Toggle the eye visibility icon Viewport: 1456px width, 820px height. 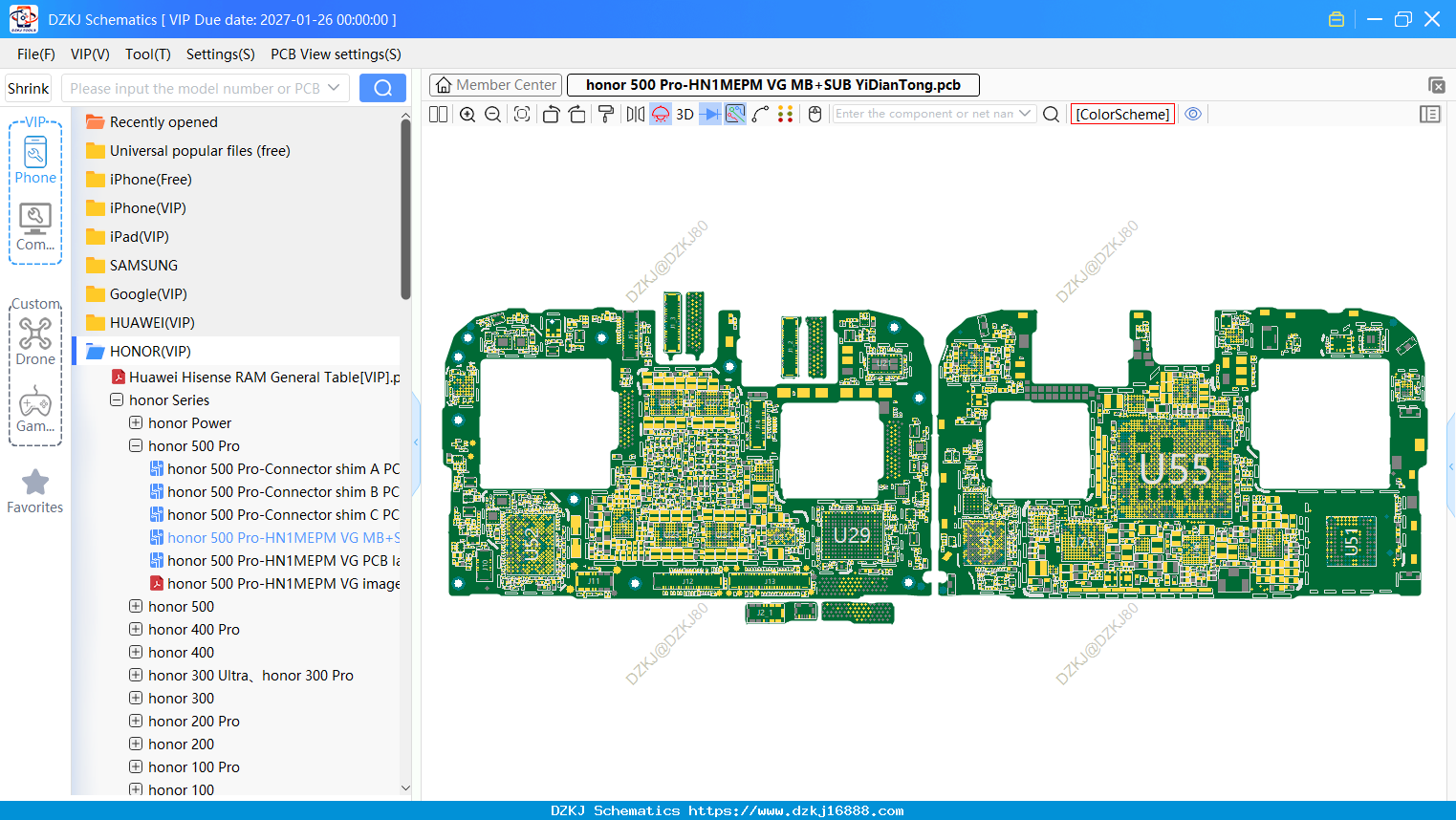pos(1193,114)
